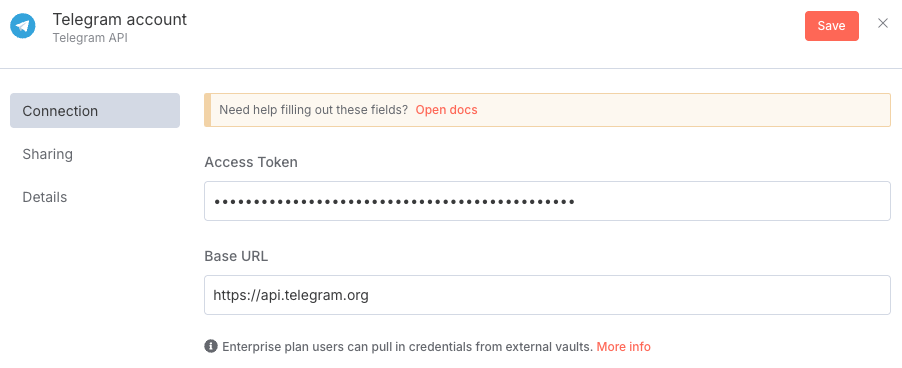Screen dimensions: 902x368
Task: Follow the More info link
Action: tap(624, 347)
